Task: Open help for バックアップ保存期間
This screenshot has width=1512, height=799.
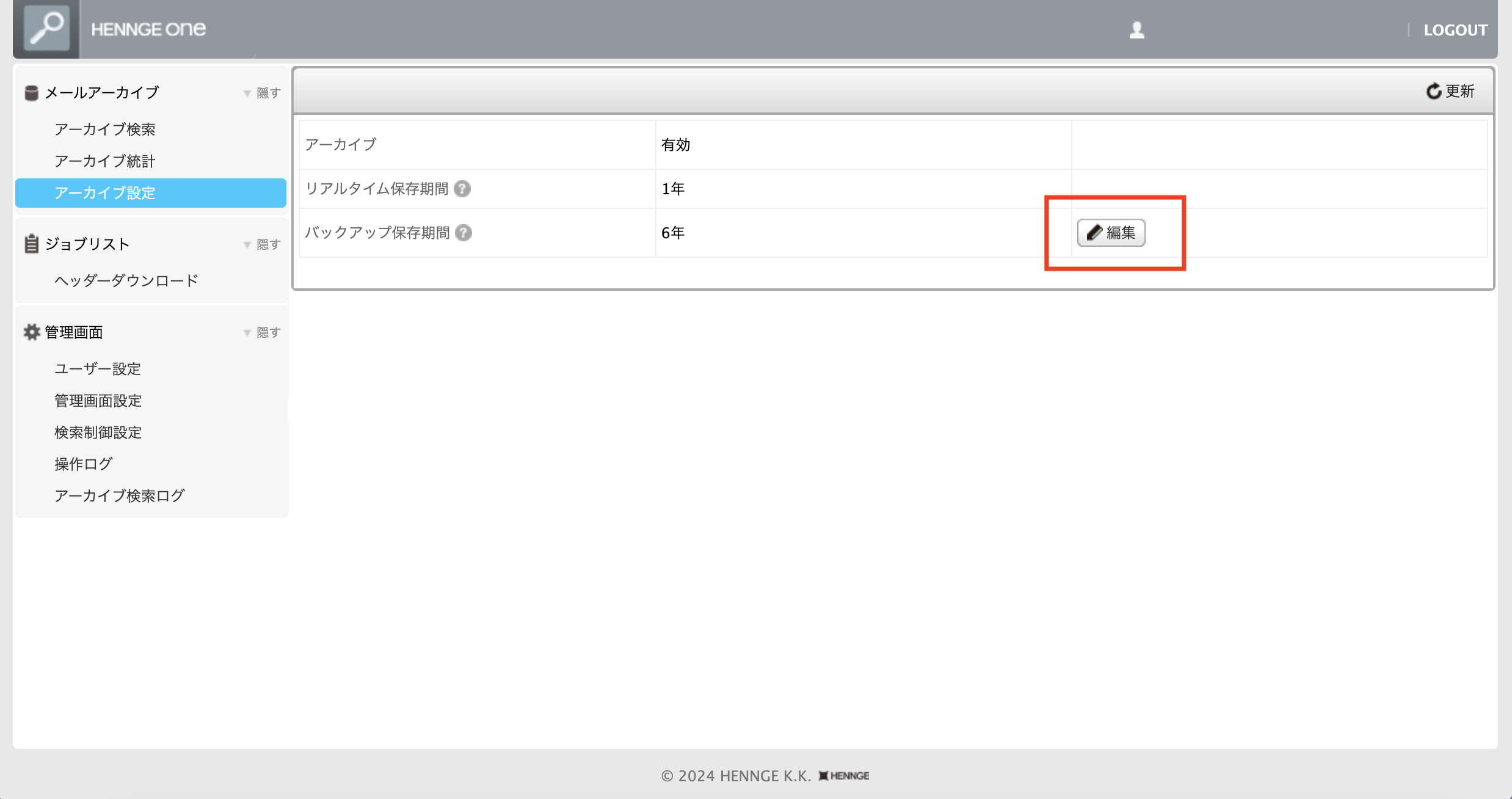Action: point(463,233)
